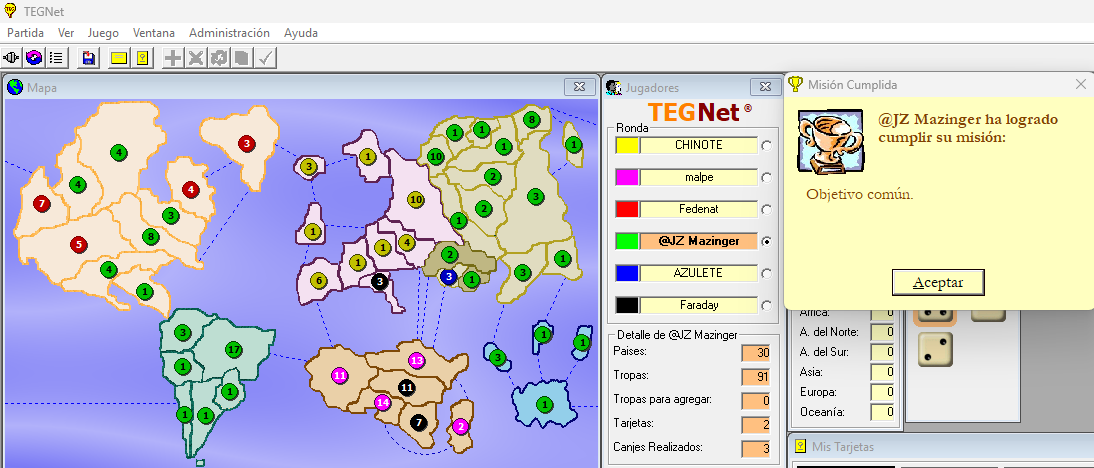Select the black country with 3 troops

[380, 282]
